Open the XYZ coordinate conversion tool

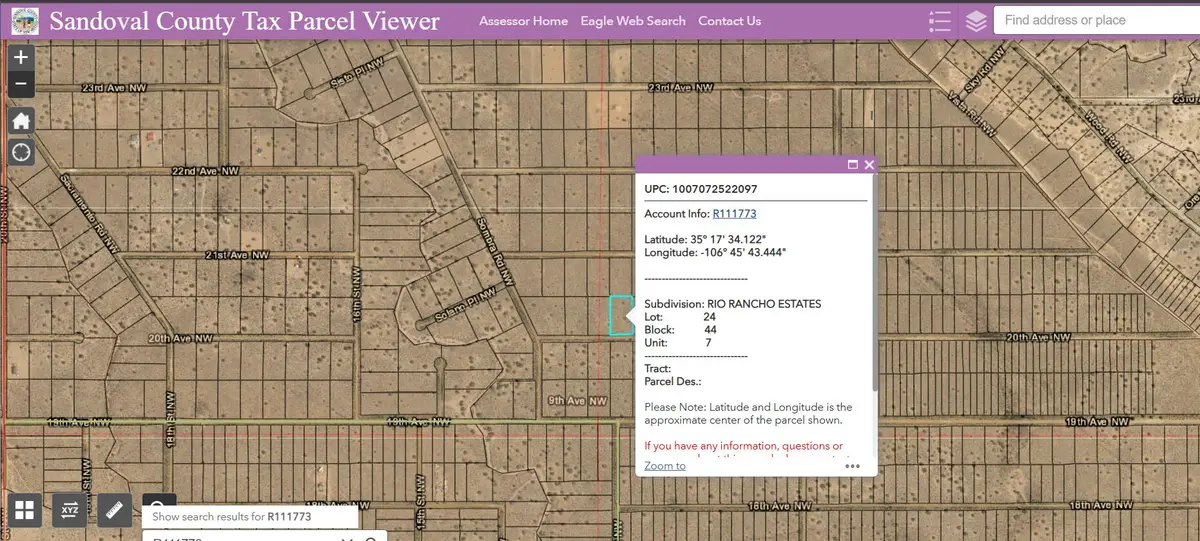(x=70, y=511)
